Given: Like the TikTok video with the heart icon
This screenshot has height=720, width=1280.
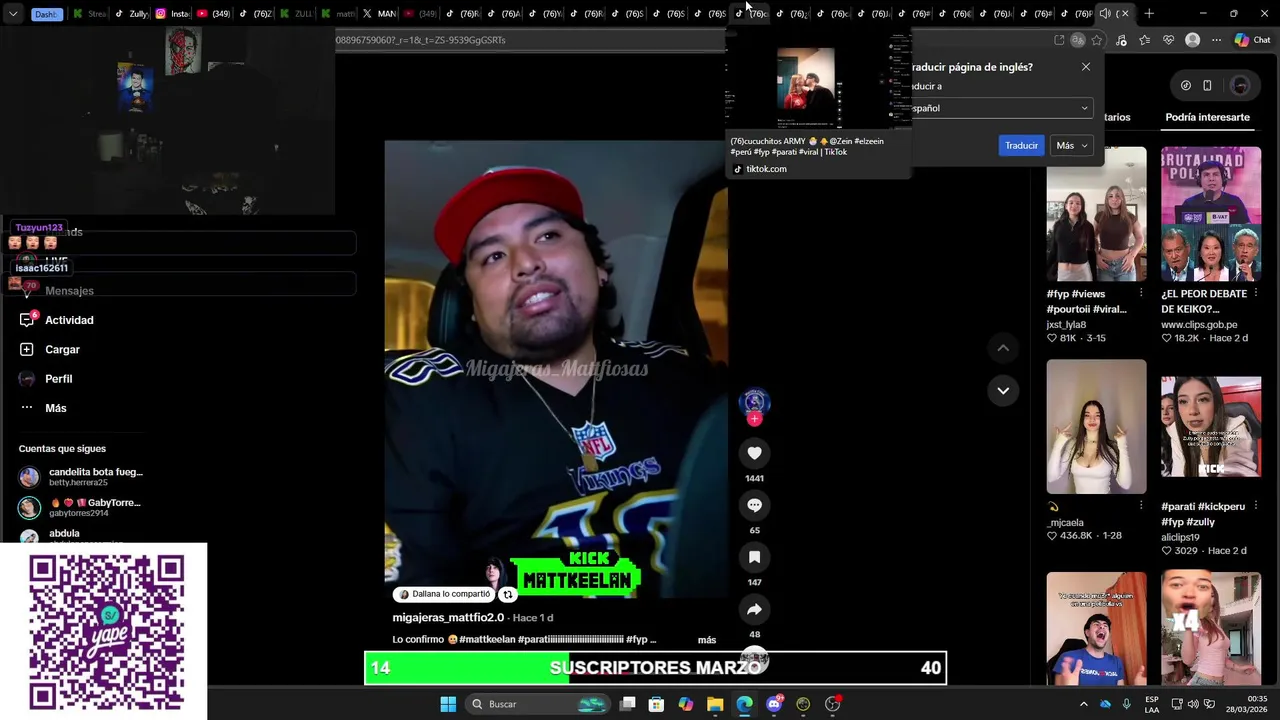Looking at the screenshot, I should (754, 453).
